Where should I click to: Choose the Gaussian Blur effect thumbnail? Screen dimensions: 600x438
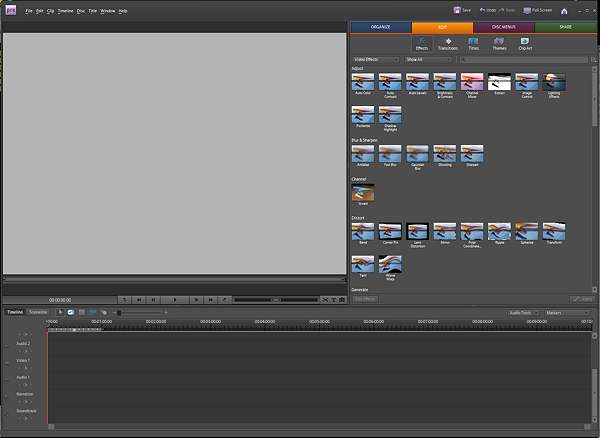tap(417, 156)
